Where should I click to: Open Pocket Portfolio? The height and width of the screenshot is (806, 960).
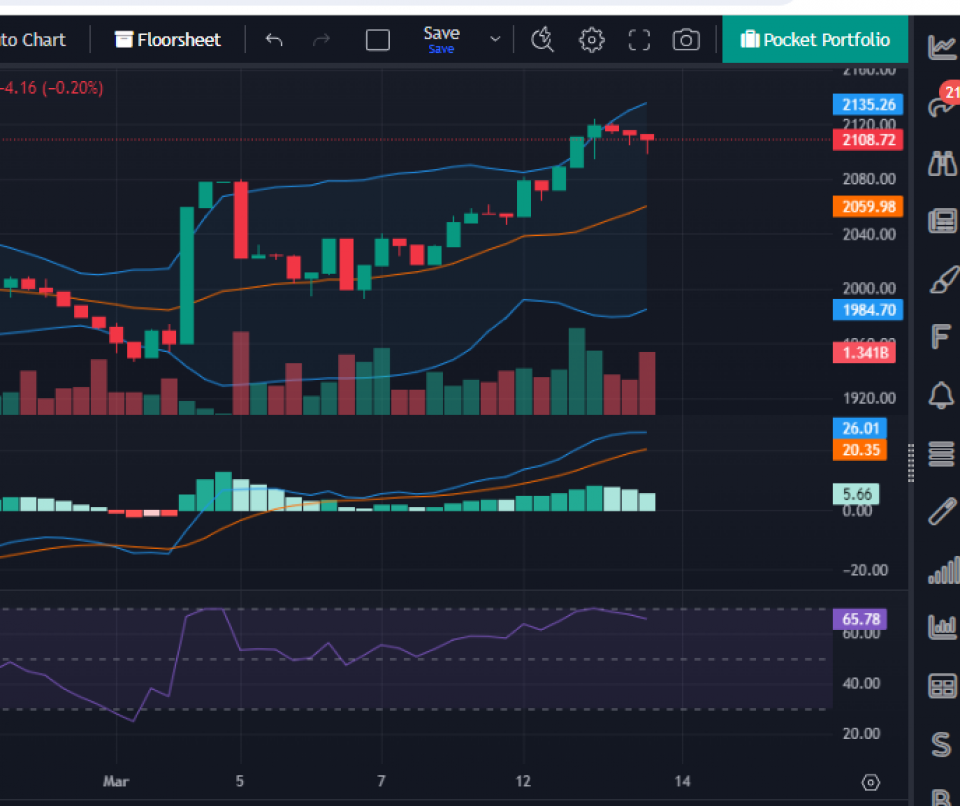815,40
